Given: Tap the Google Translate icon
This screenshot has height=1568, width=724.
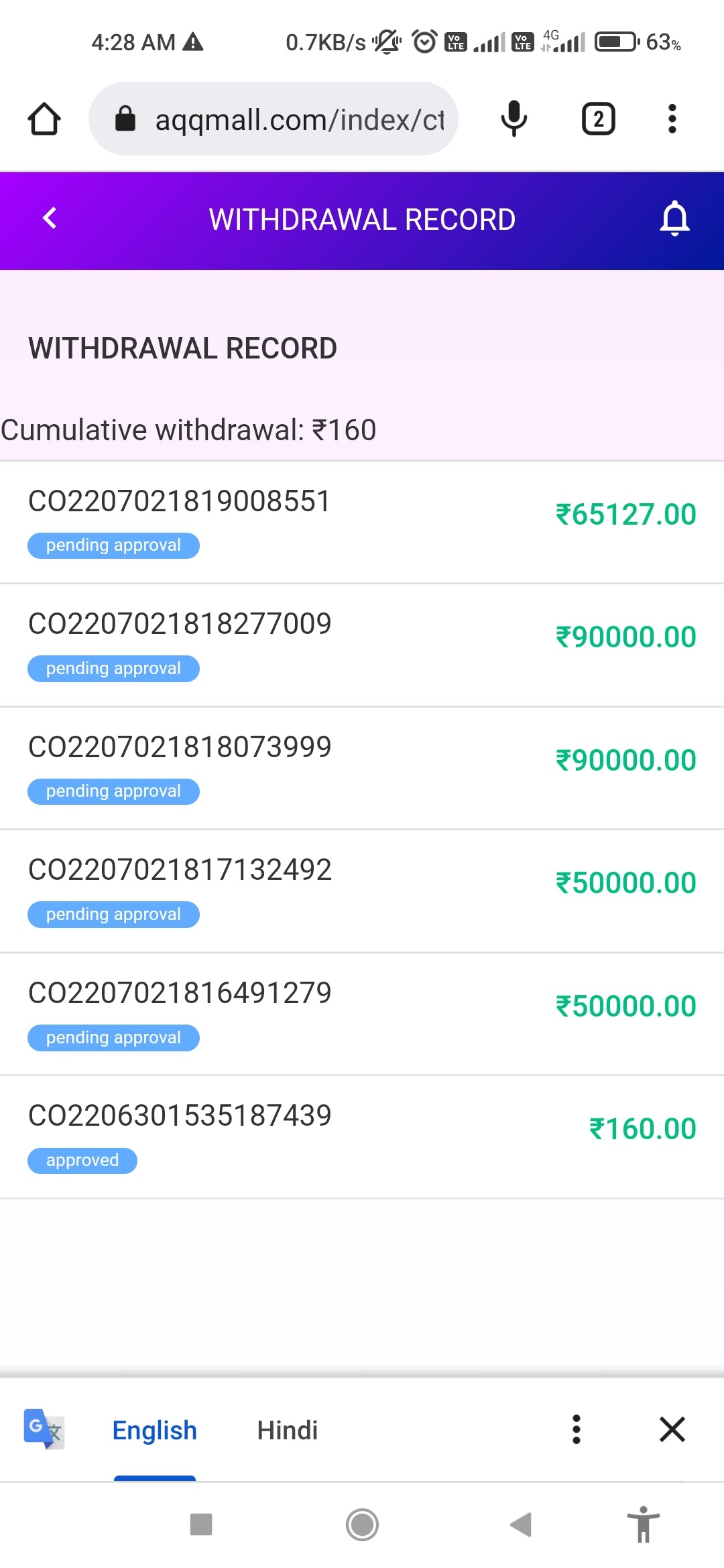Looking at the screenshot, I should 44,1429.
